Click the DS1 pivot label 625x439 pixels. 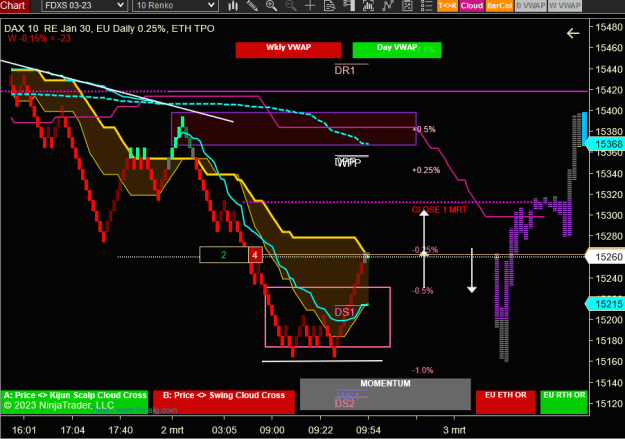tap(345, 312)
